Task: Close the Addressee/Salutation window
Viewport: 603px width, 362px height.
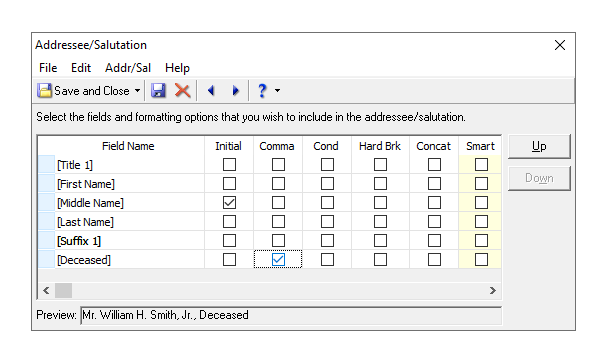Action: pos(560,45)
